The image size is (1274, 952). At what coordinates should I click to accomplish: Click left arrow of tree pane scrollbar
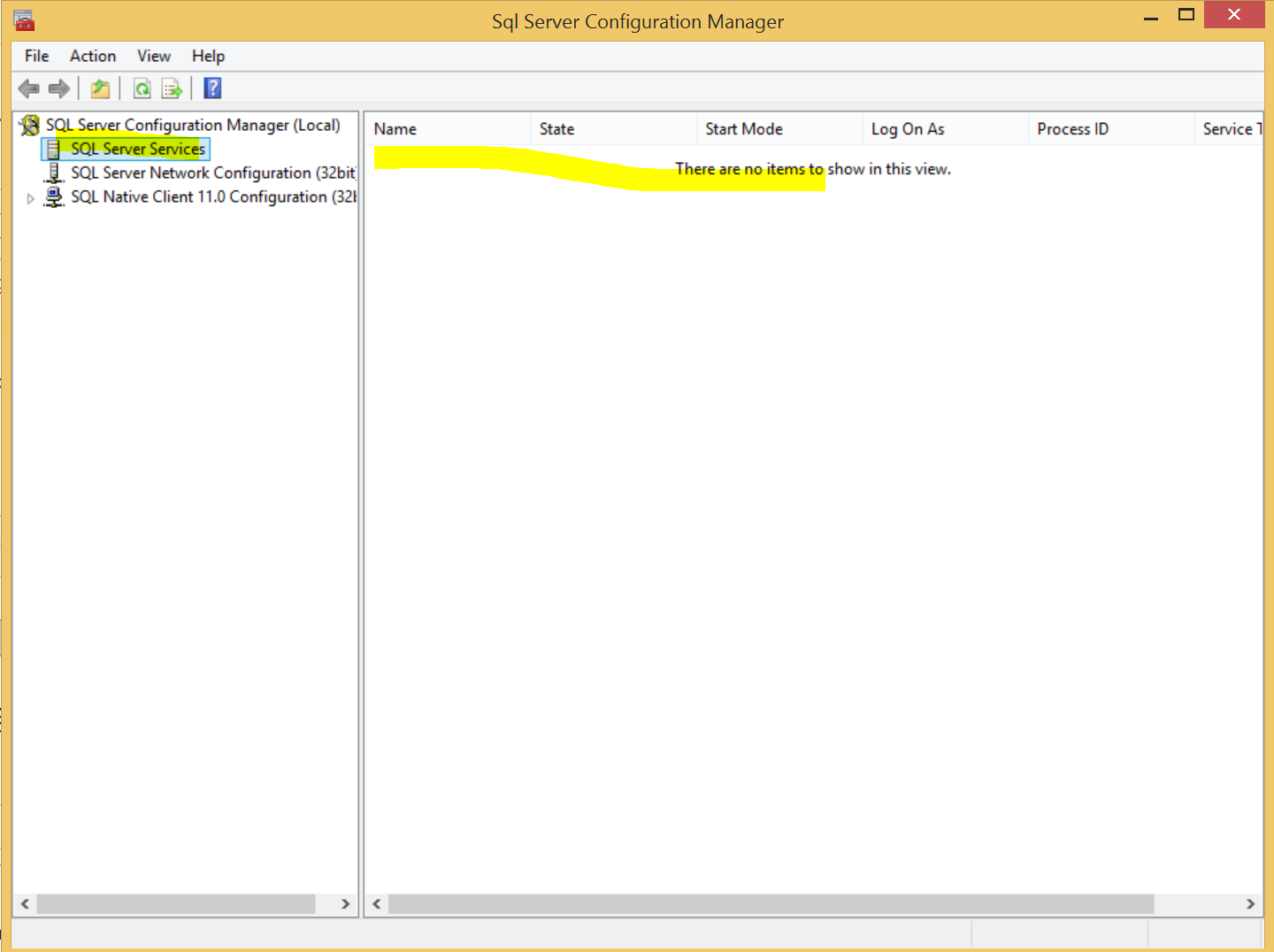(x=25, y=904)
